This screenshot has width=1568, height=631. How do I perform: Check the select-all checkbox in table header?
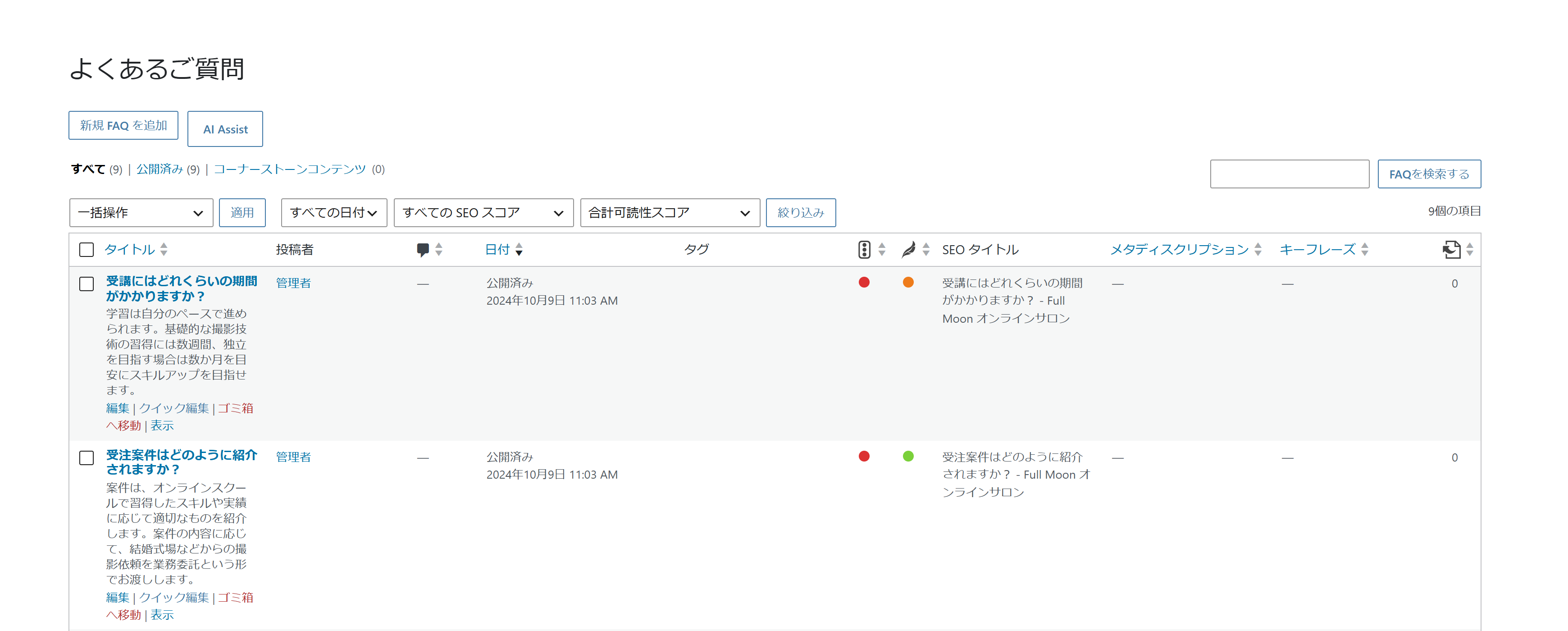(87, 250)
